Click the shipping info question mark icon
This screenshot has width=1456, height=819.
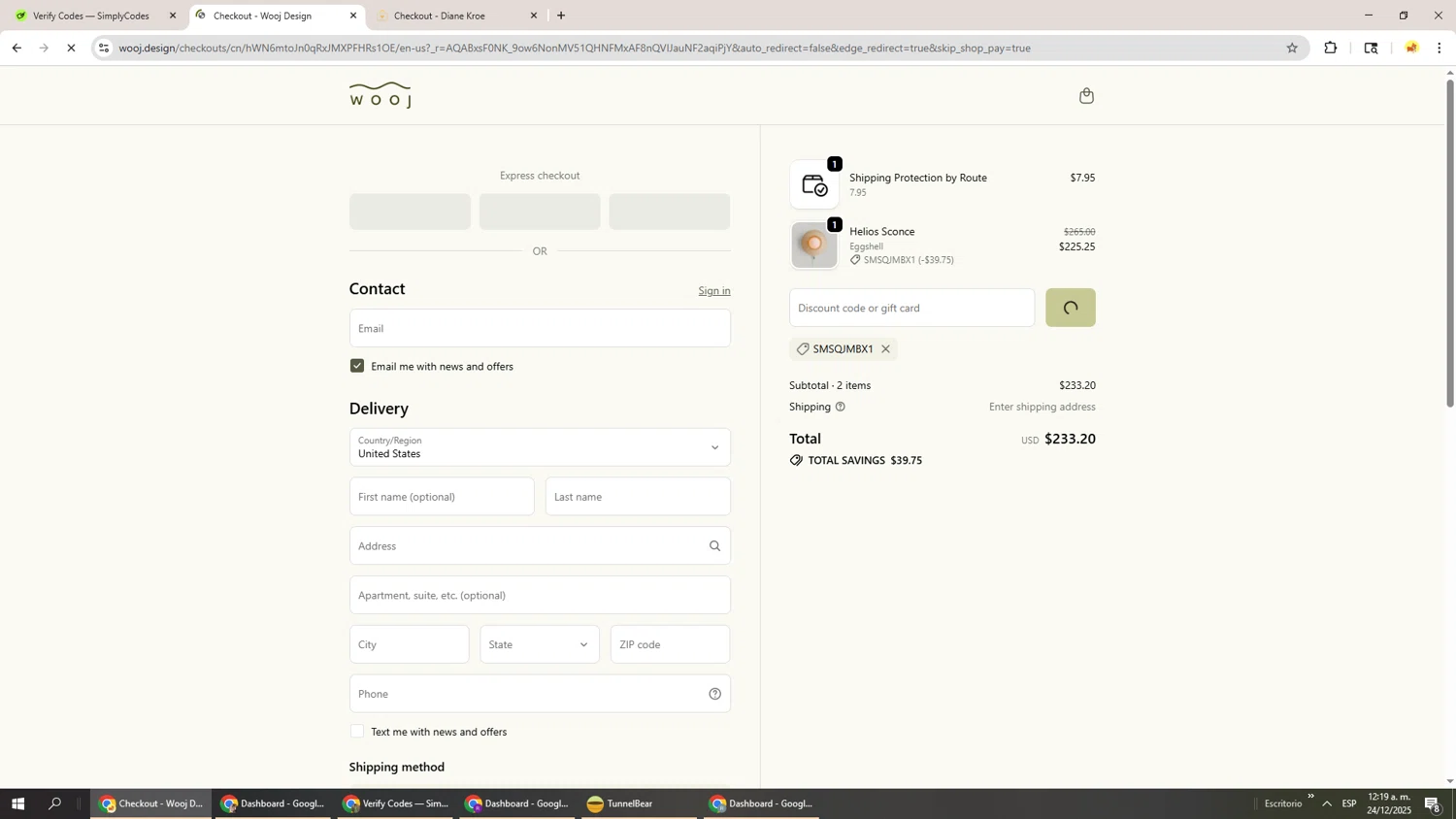[841, 407]
